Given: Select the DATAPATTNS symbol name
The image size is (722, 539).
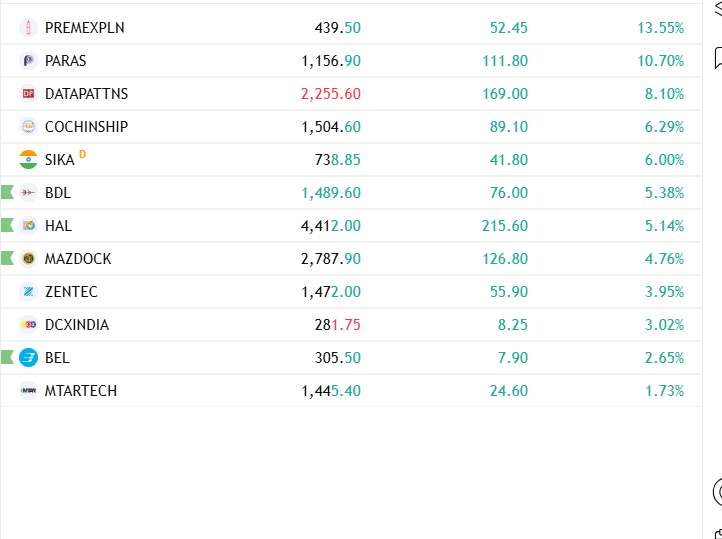Looking at the screenshot, I should [87, 94].
